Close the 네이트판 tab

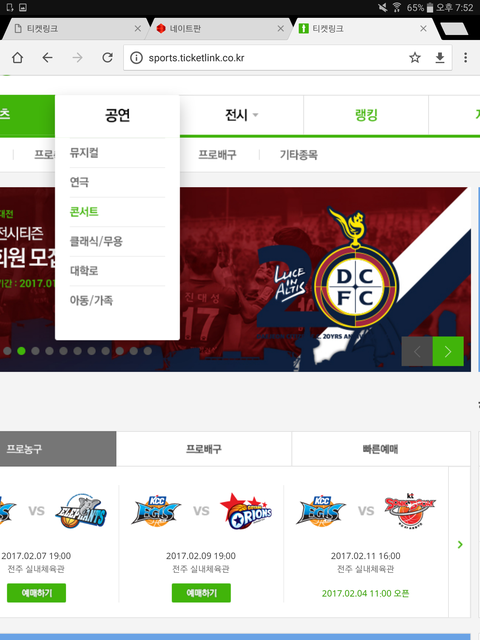click(280, 29)
